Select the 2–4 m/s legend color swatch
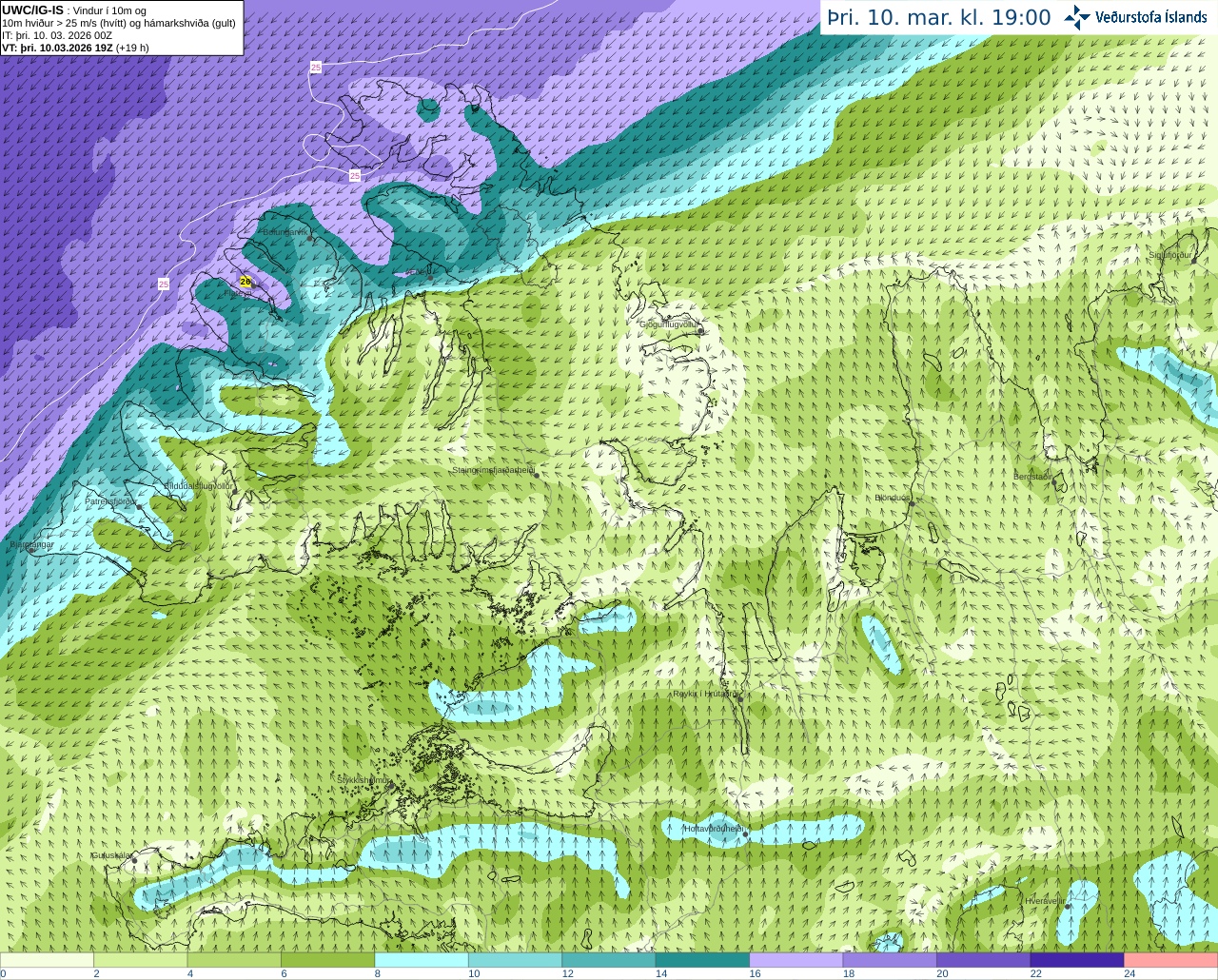Viewport: 1218px width, 980px height. point(140,960)
